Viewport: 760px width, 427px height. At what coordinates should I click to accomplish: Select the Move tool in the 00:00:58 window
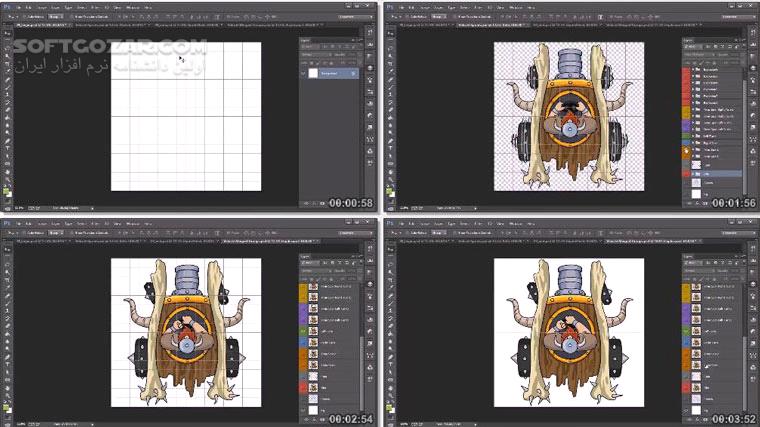pos(7,33)
